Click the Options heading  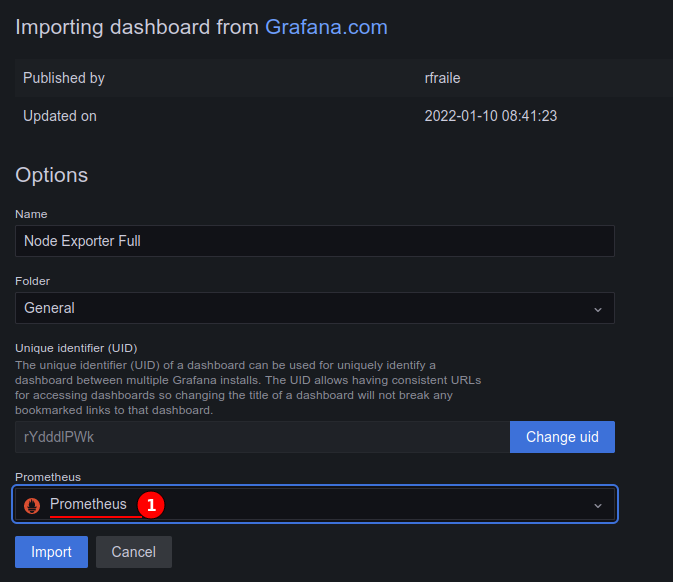tap(52, 175)
